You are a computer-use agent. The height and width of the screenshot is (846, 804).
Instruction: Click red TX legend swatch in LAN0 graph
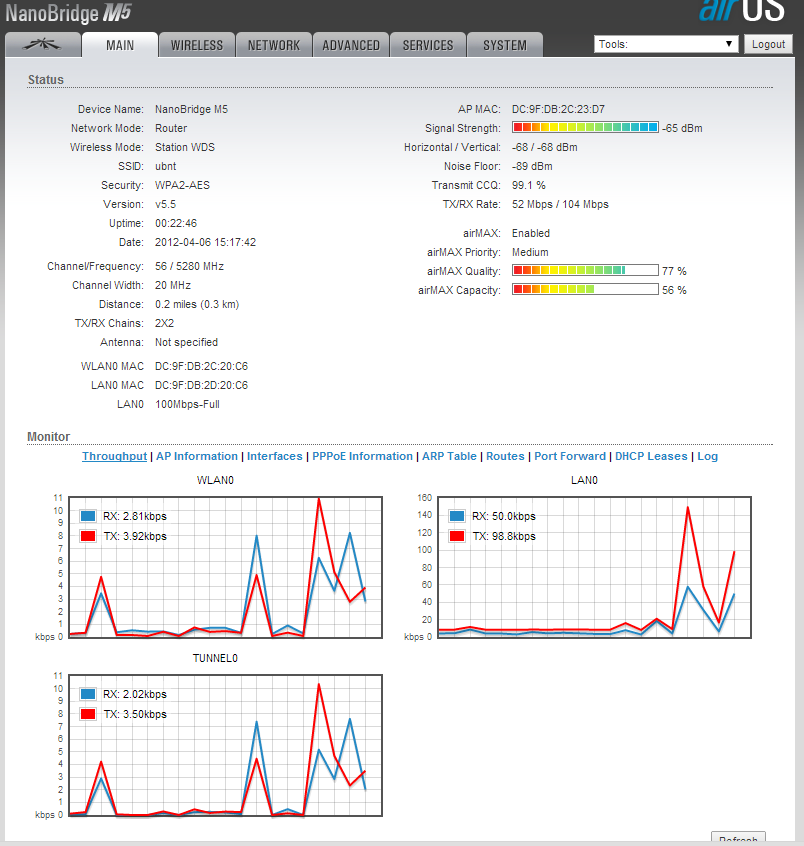457,536
